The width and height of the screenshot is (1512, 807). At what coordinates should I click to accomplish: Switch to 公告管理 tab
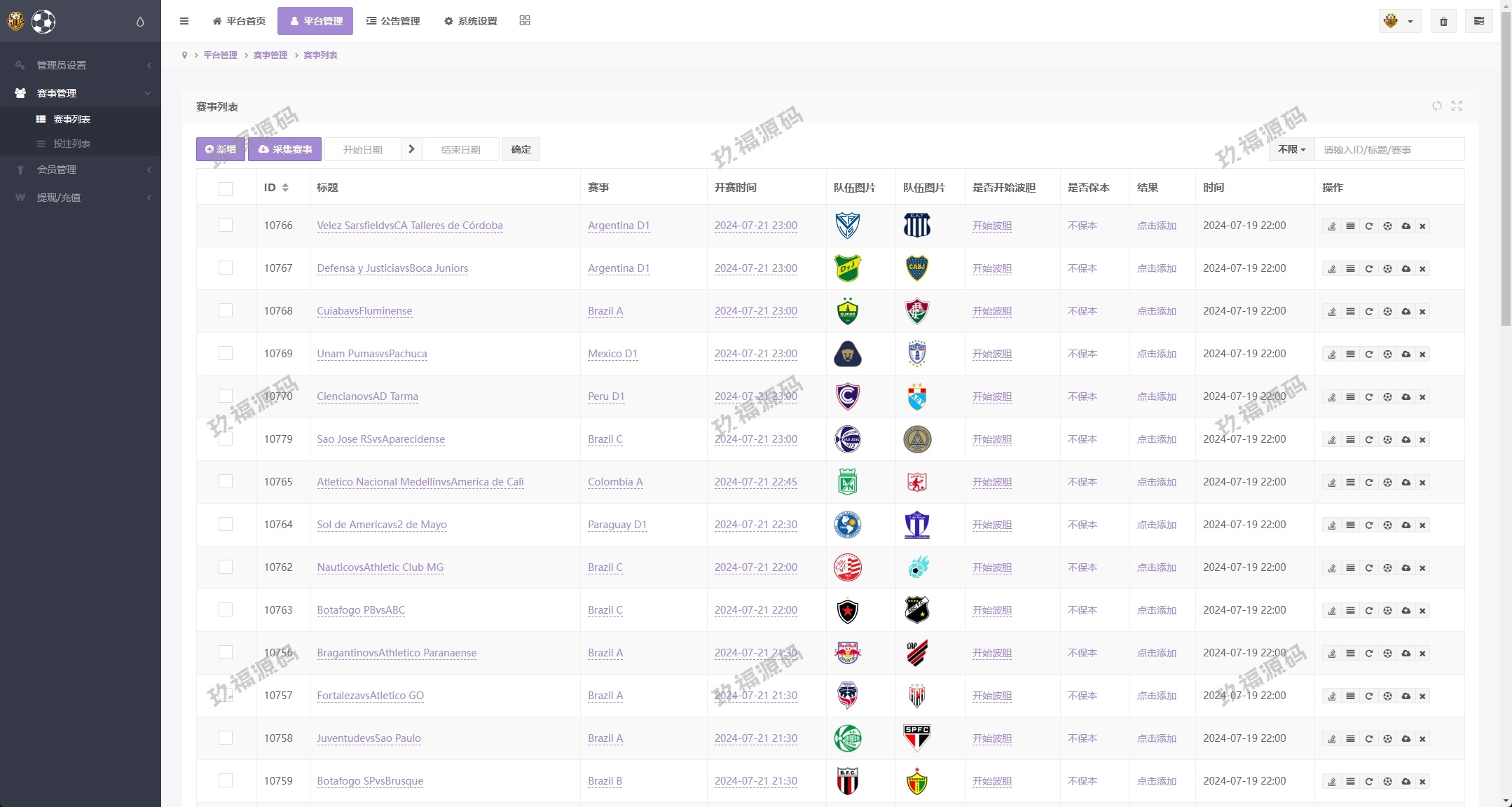click(x=393, y=21)
